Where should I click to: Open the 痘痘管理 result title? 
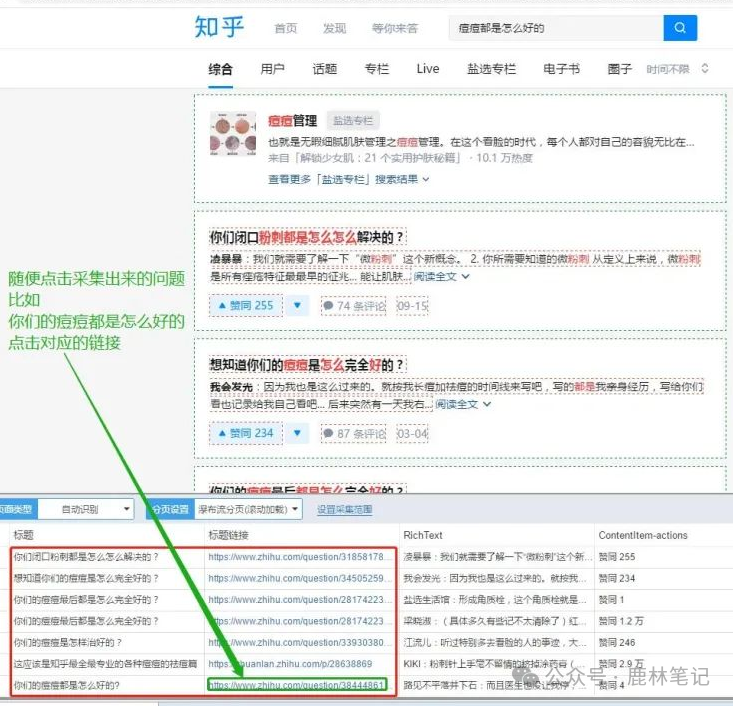coord(293,121)
